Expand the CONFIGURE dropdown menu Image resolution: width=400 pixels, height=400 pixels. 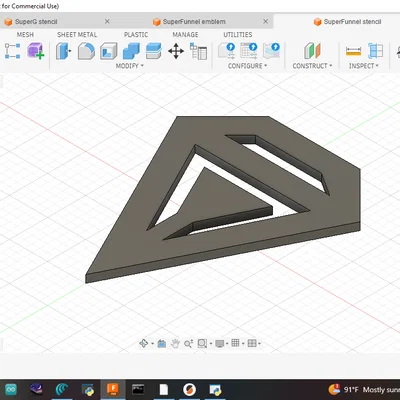[x=248, y=66]
